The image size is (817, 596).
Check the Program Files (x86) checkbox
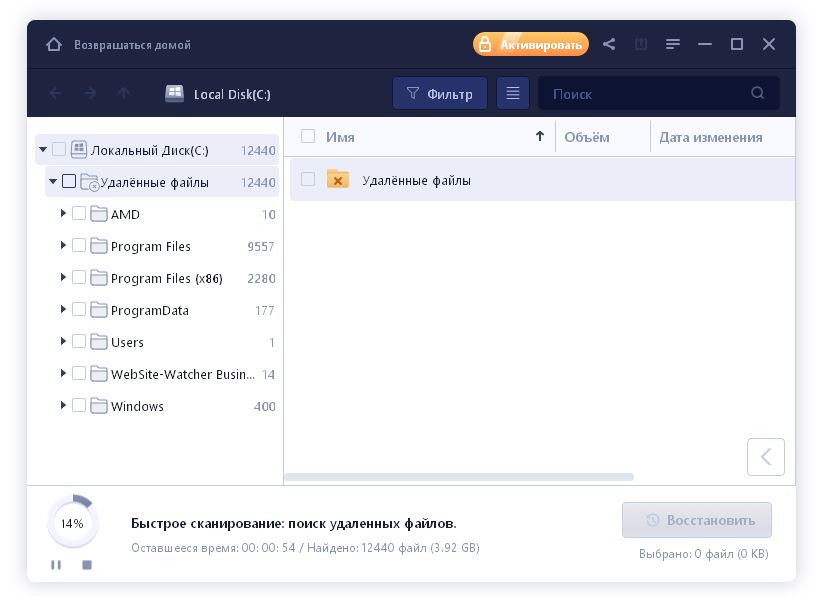[x=79, y=277]
